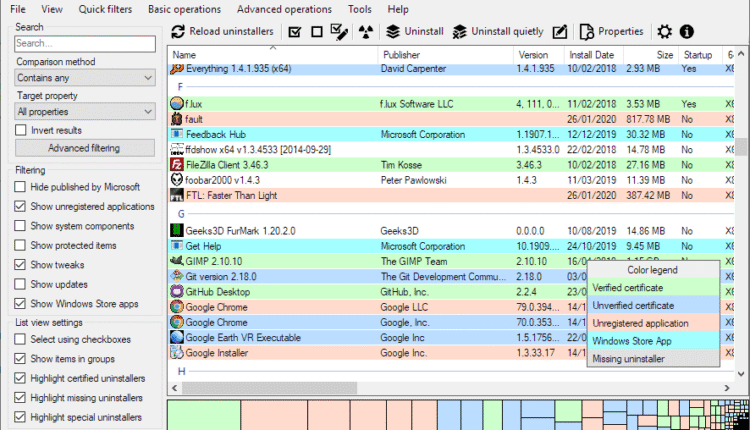Click the Everything 1.4.1.935 icon
Image resolution: width=750 pixels, height=430 pixels.
point(177,68)
